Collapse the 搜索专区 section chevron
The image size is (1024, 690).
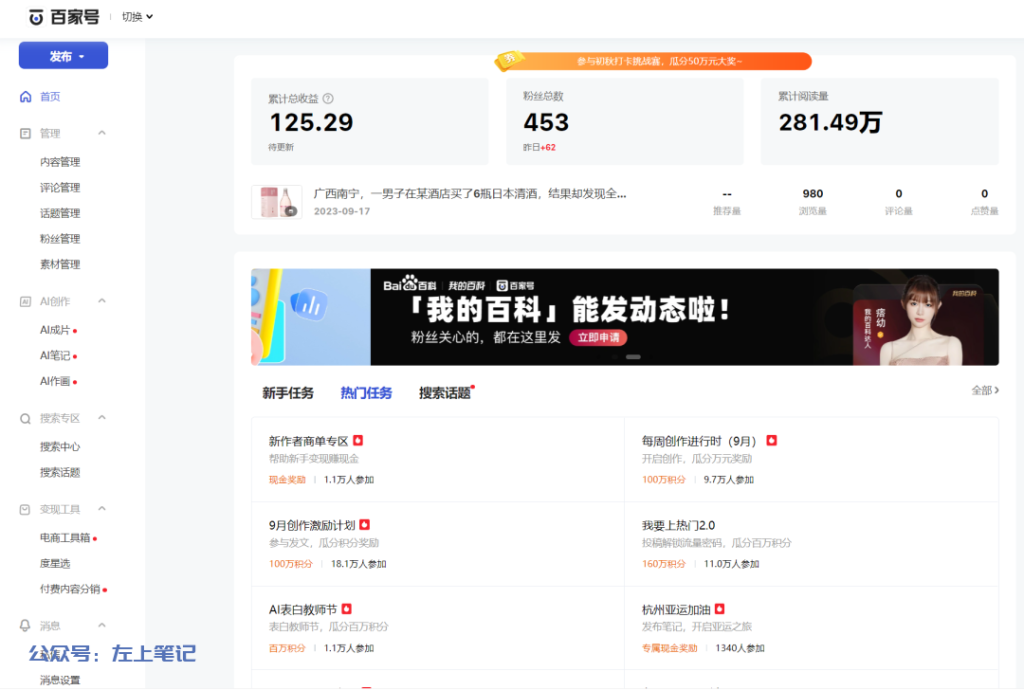[x=102, y=418]
